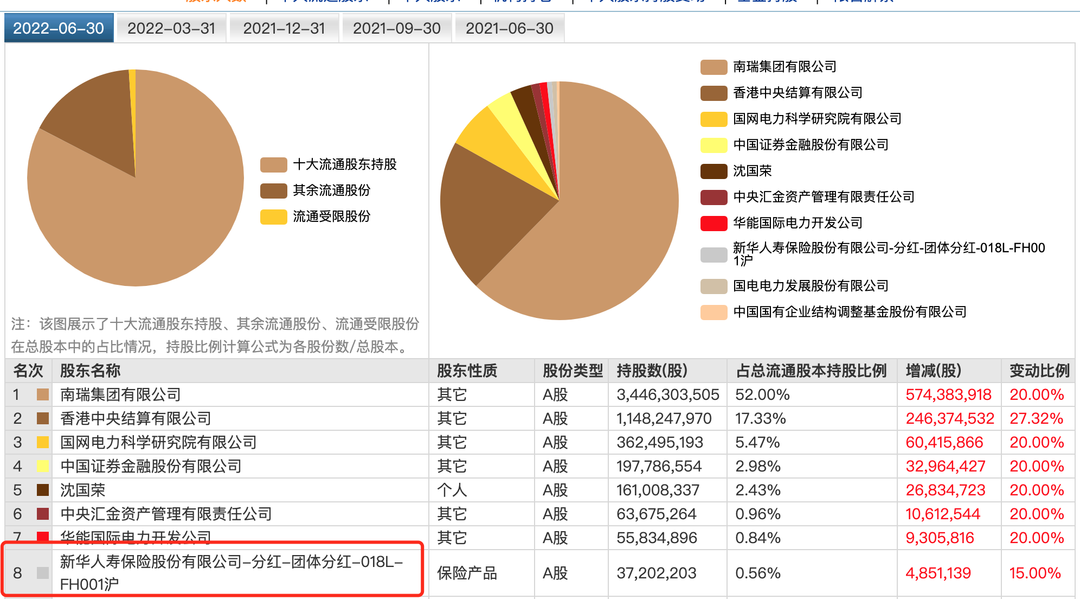This screenshot has width=1080, height=599.
Task: Click the row 6 maroon color marker
Action: 43,514
